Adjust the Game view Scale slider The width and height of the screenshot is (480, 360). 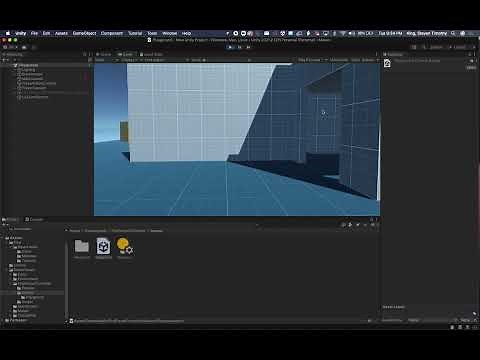(x=227, y=60)
